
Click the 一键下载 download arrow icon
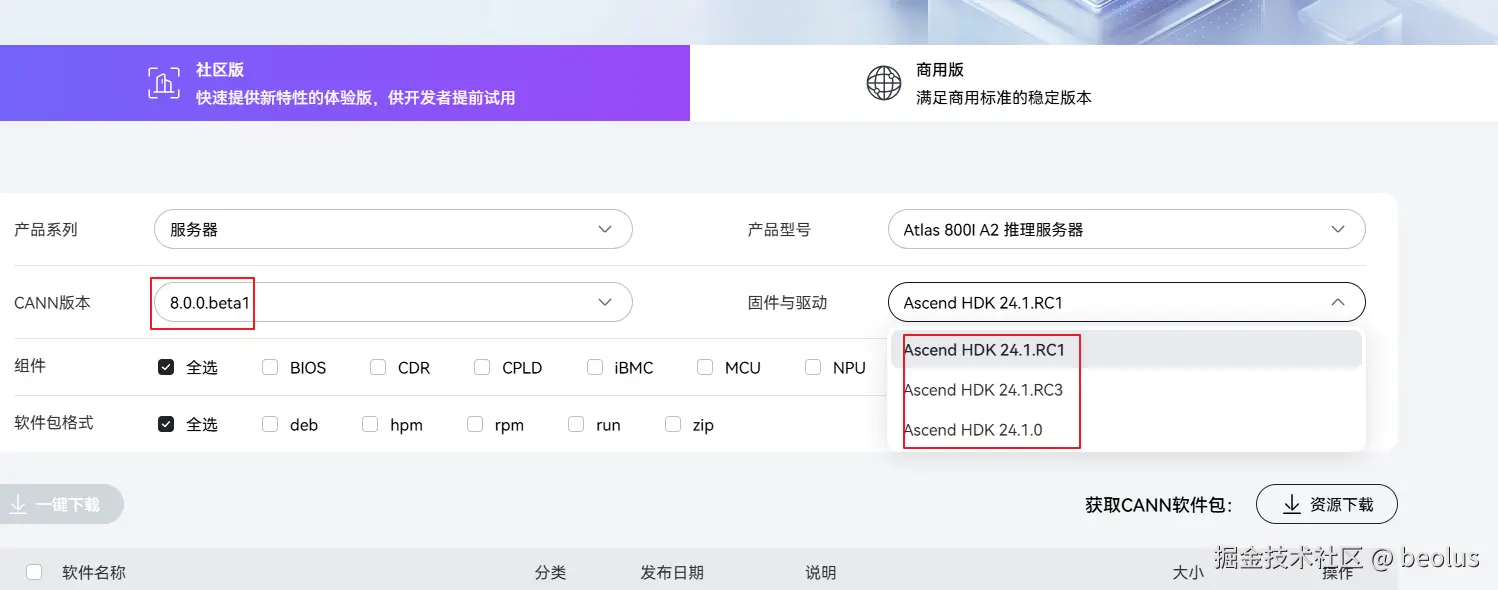point(18,505)
